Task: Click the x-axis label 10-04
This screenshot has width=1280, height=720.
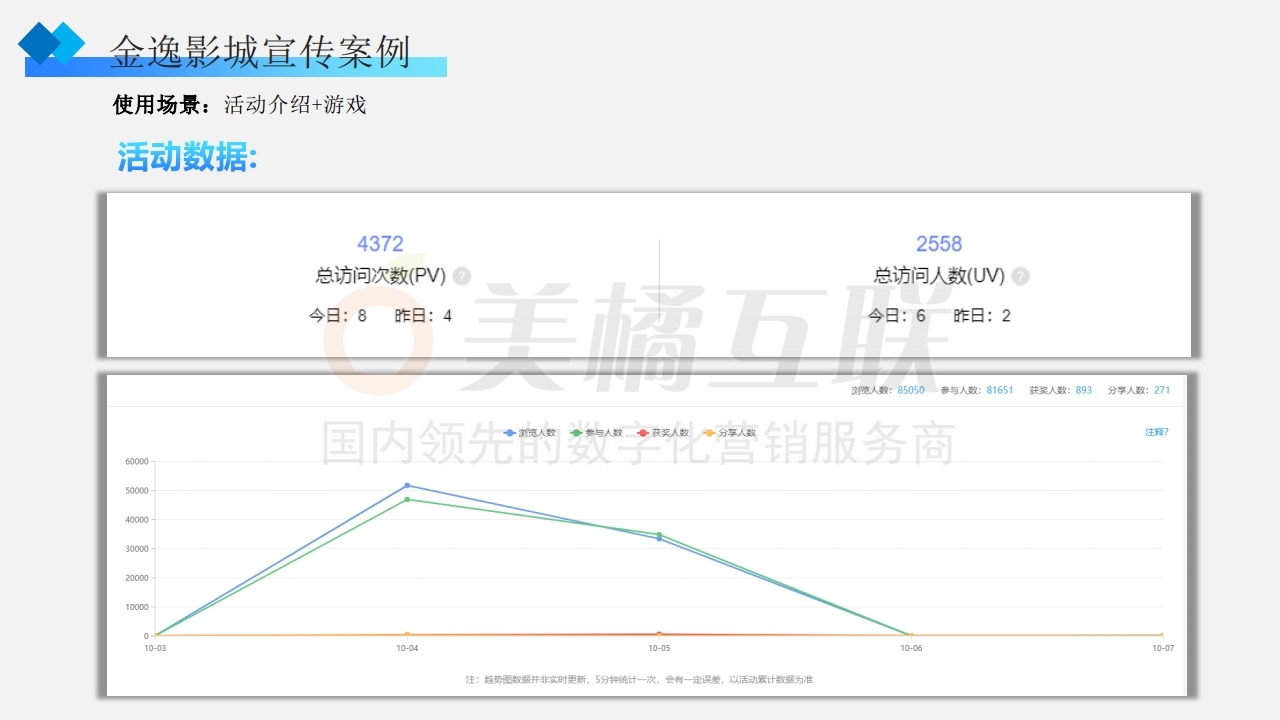Action: [407, 648]
